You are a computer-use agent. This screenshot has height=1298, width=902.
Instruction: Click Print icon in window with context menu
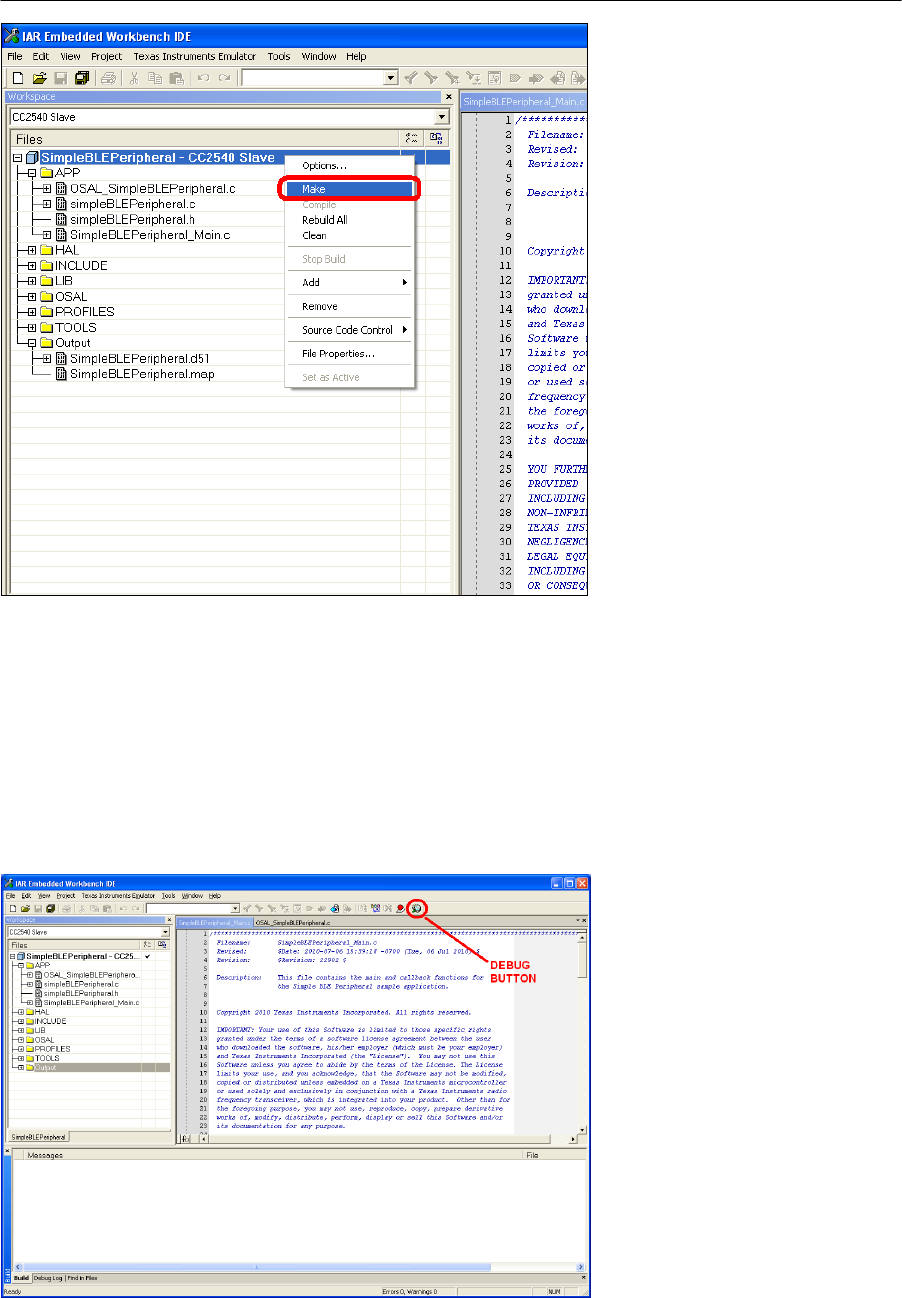point(108,77)
